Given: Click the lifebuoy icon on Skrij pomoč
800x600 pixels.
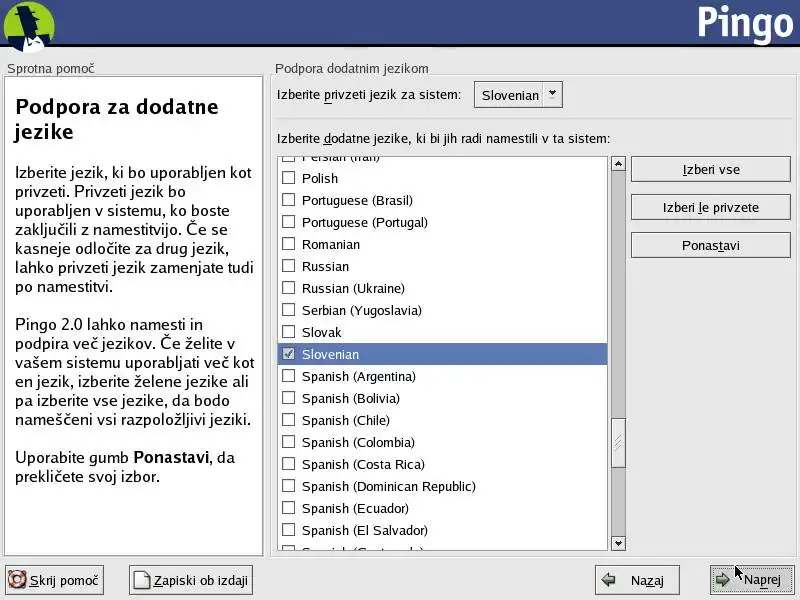Looking at the screenshot, I should [x=17, y=580].
